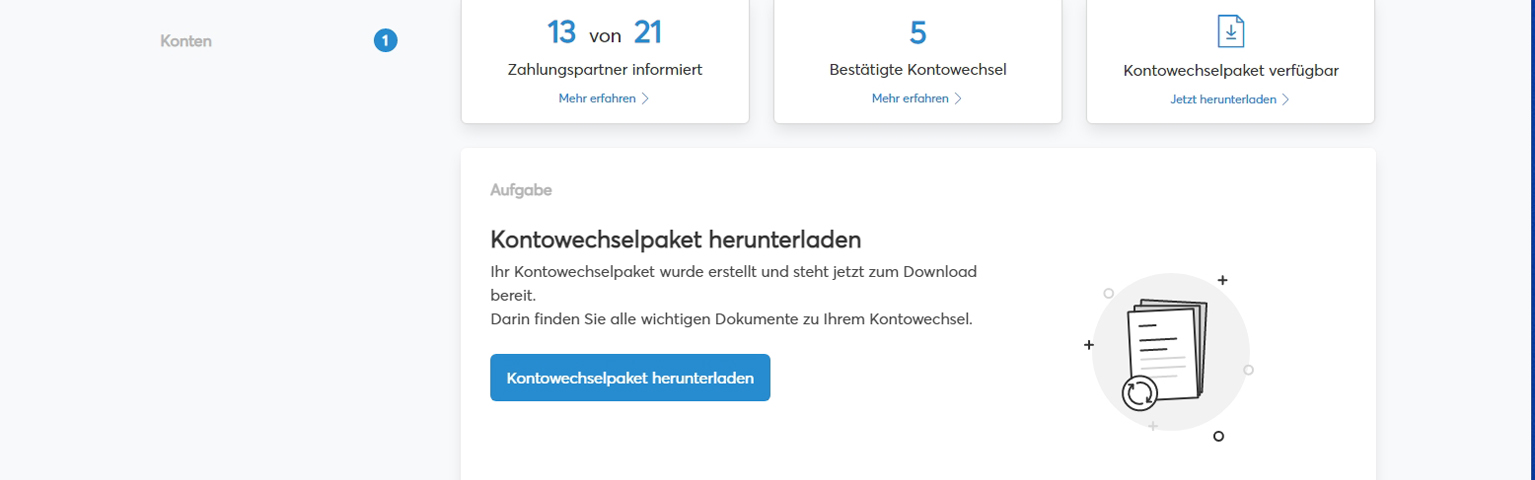Click the circular sync arrows on the document illustration
The height and width of the screenshot is (480, 1535).
[x=1139, y=393]
